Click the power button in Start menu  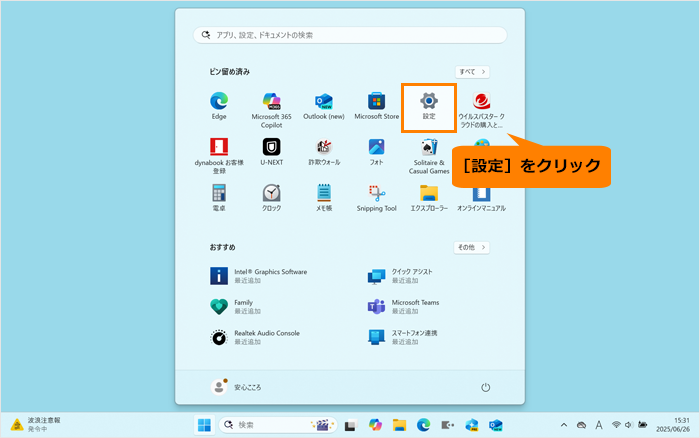[x=485, y=387]
